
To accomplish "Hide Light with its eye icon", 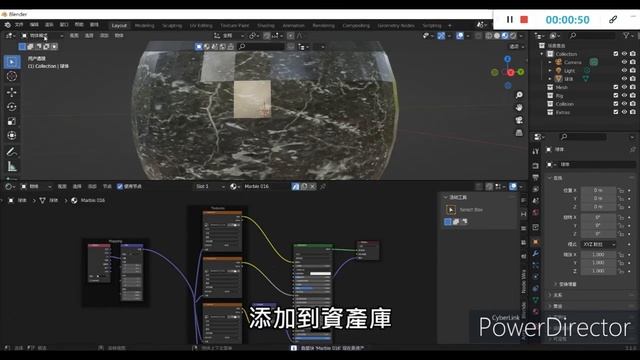I will click(624, 71).
